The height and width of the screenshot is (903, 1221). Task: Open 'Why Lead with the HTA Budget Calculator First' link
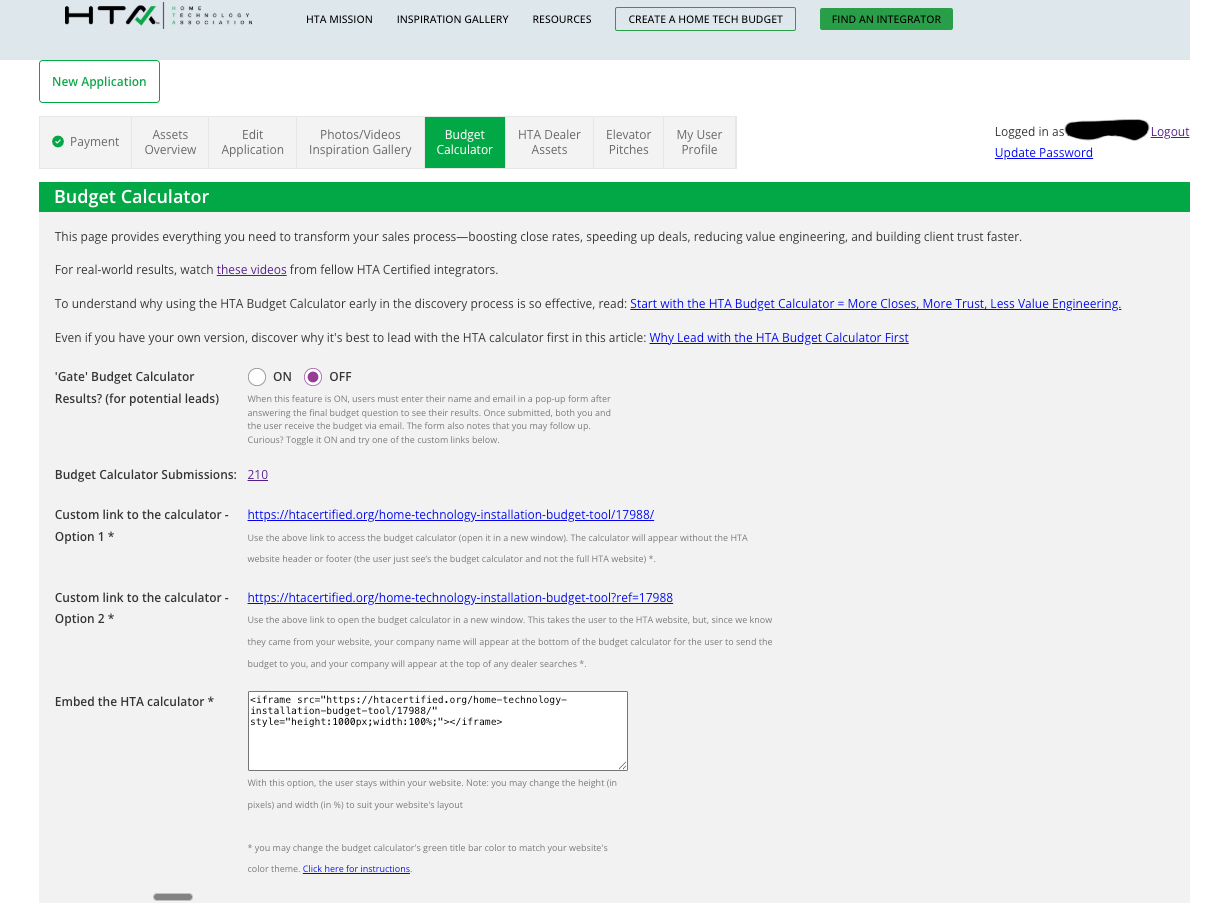pyautogui.click(x=779, y=338)
